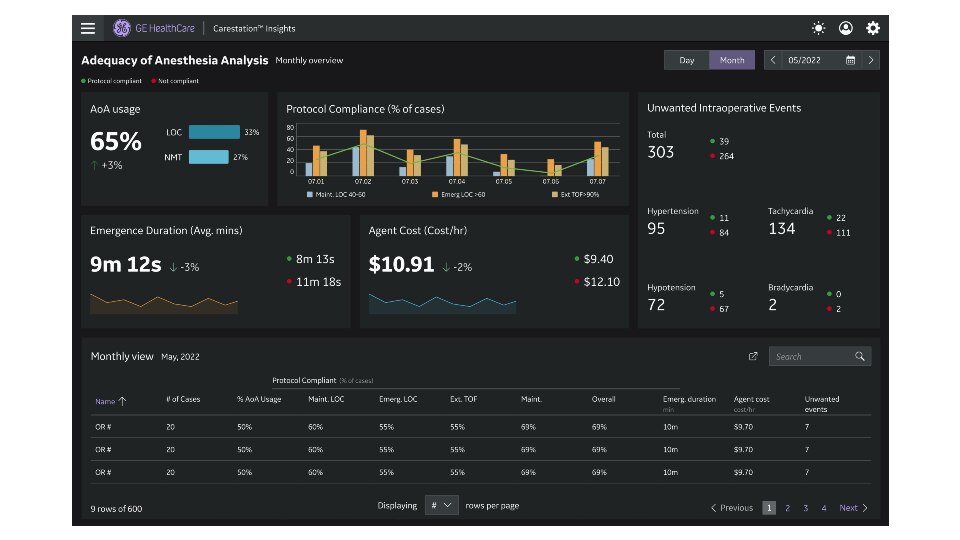Go to page 4 of the table
This screenshot has width=960, height=540.
(x=824, y=508)
